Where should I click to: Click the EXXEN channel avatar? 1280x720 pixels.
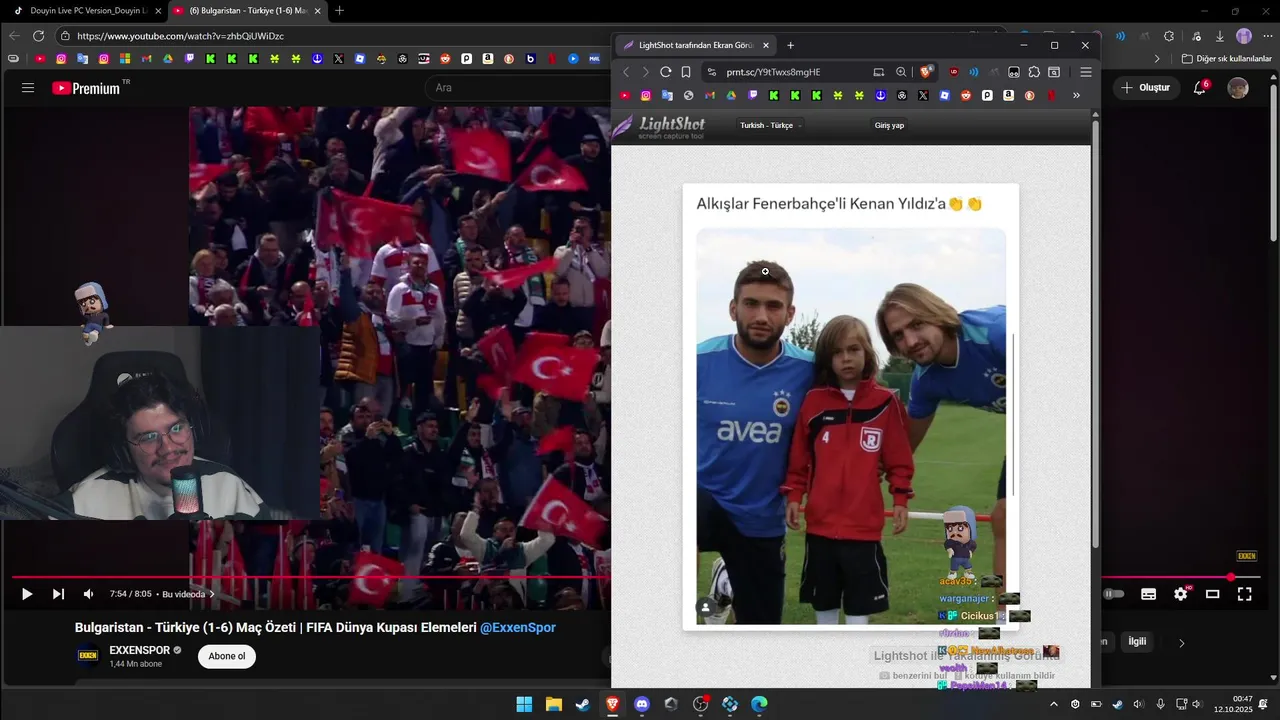88,656
